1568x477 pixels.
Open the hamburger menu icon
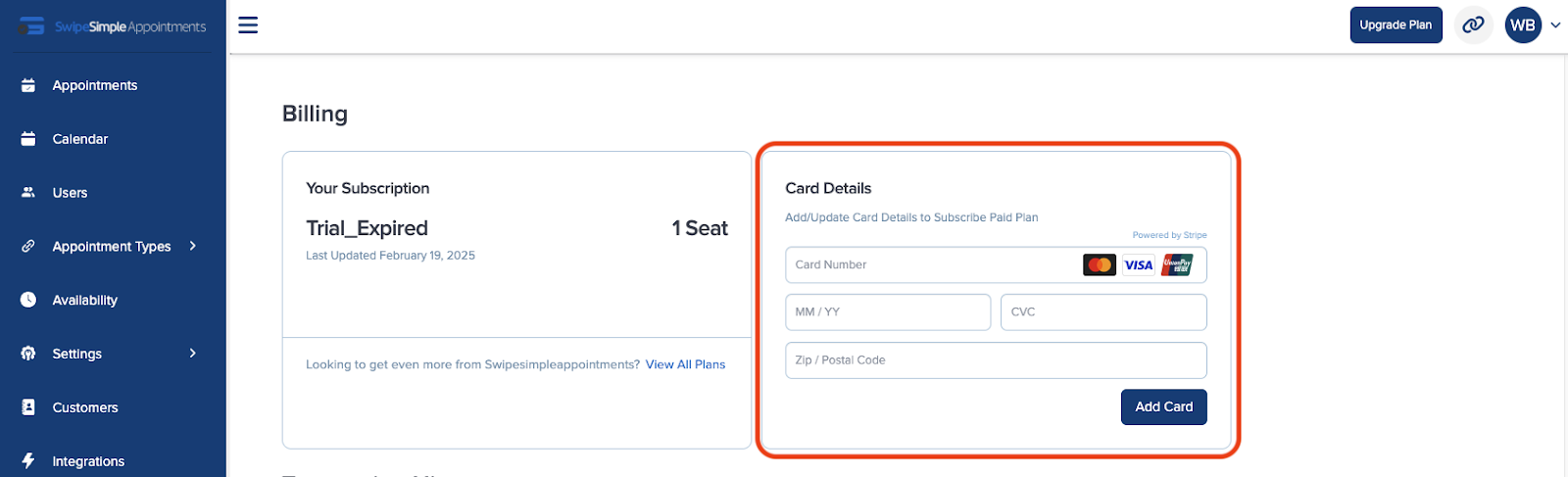pos(248,25)
